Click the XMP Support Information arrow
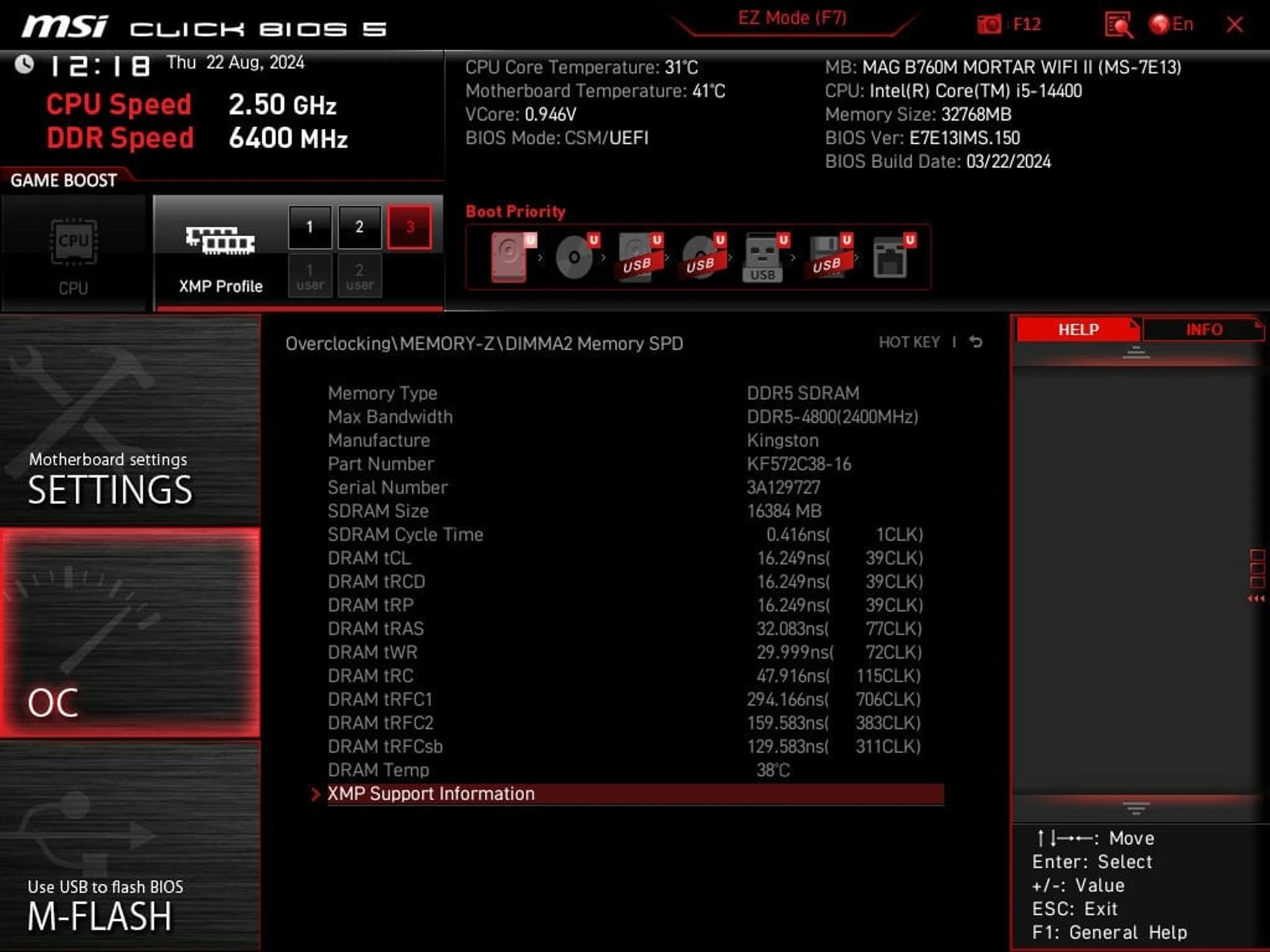 tap(316, 794)
